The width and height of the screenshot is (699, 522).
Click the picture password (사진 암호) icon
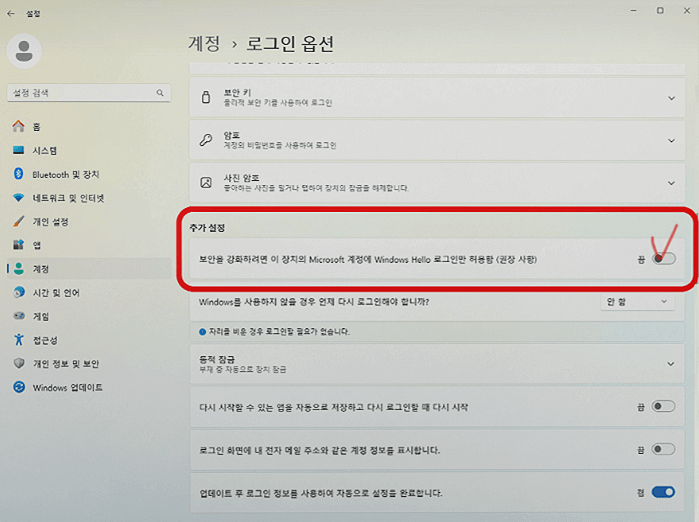(x=206, y=182)
